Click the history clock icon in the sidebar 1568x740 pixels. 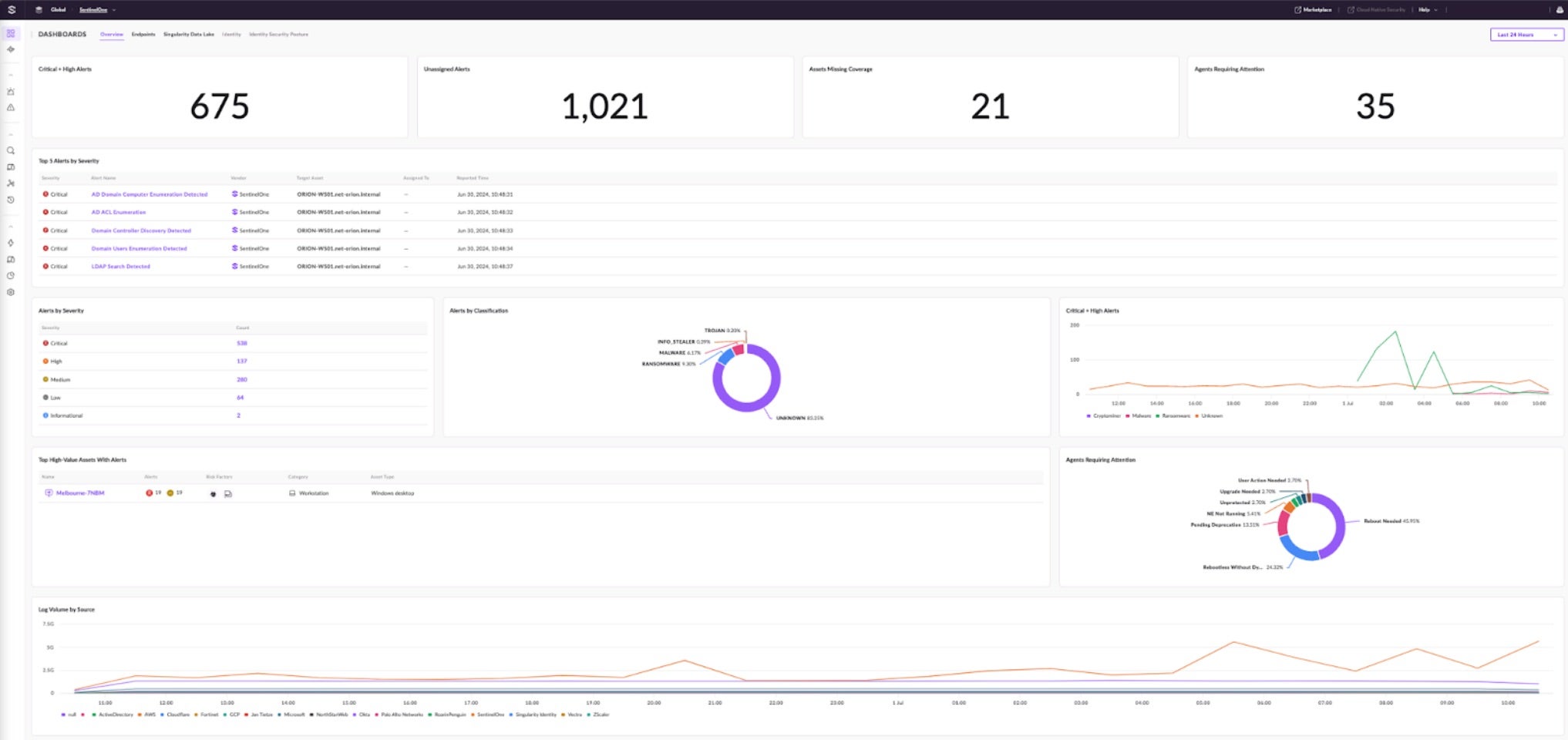pos(11,200)
